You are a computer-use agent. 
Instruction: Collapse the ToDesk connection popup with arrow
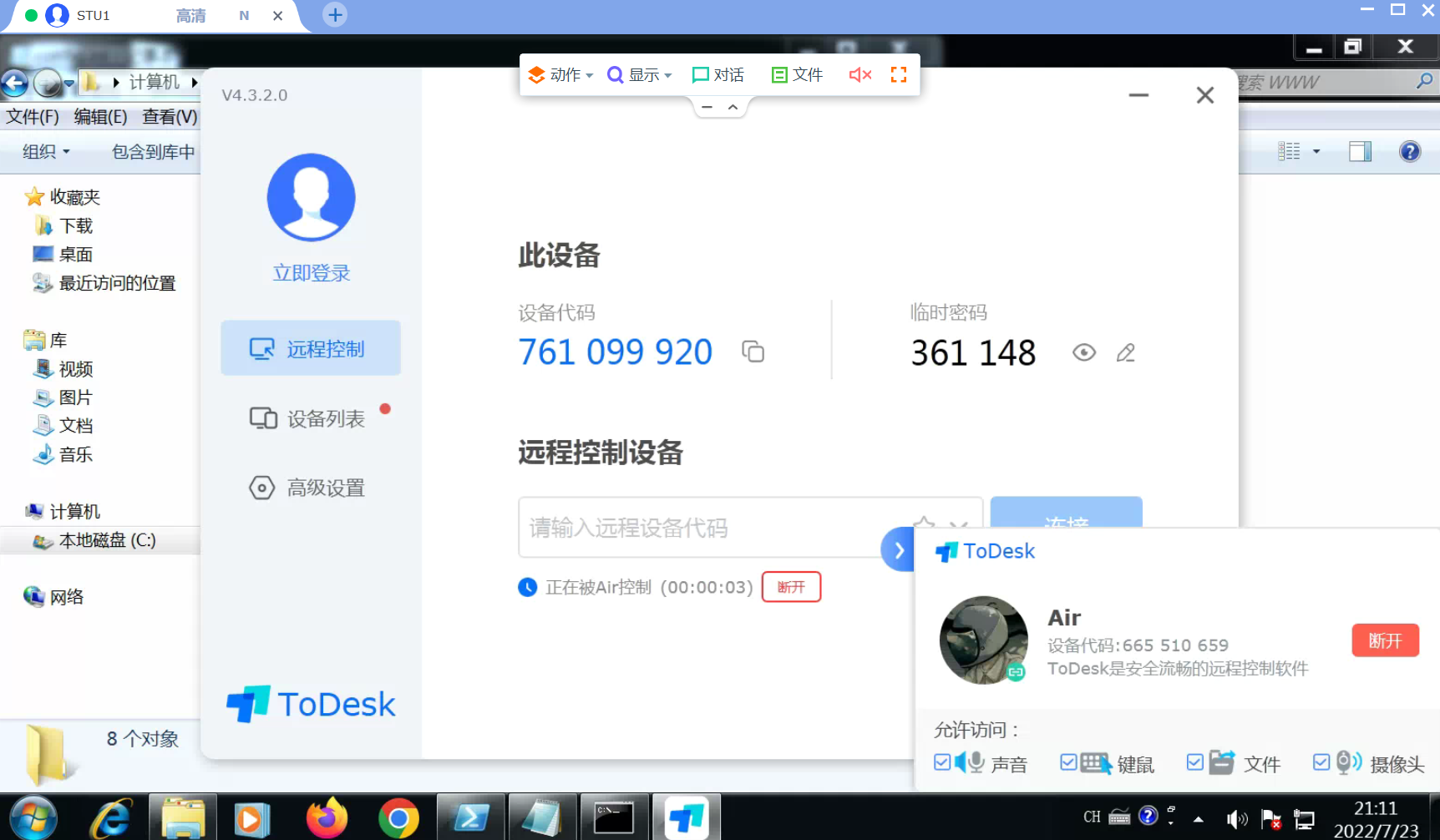[x=899, y=550]
